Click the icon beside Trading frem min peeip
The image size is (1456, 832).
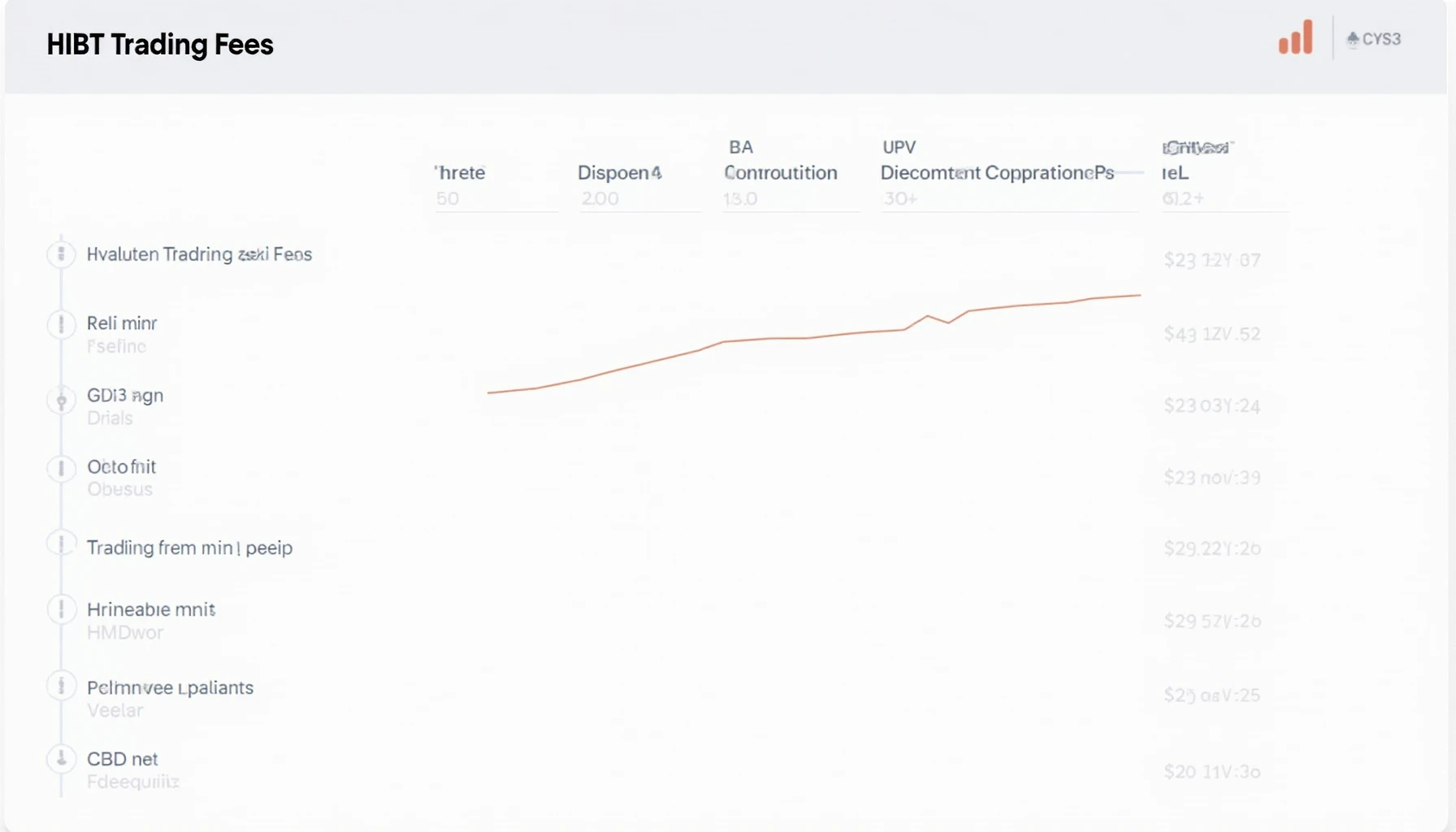tap(61, 544)
